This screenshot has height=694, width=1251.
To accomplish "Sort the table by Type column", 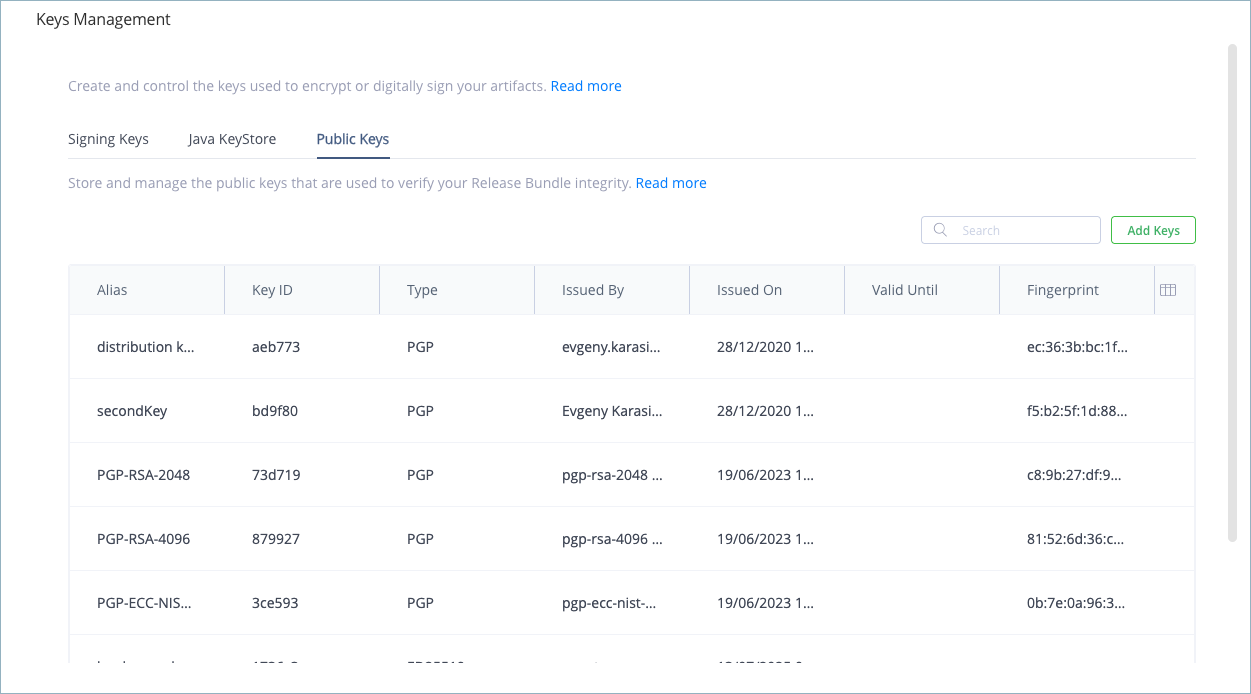I will (x=422, y=289).
